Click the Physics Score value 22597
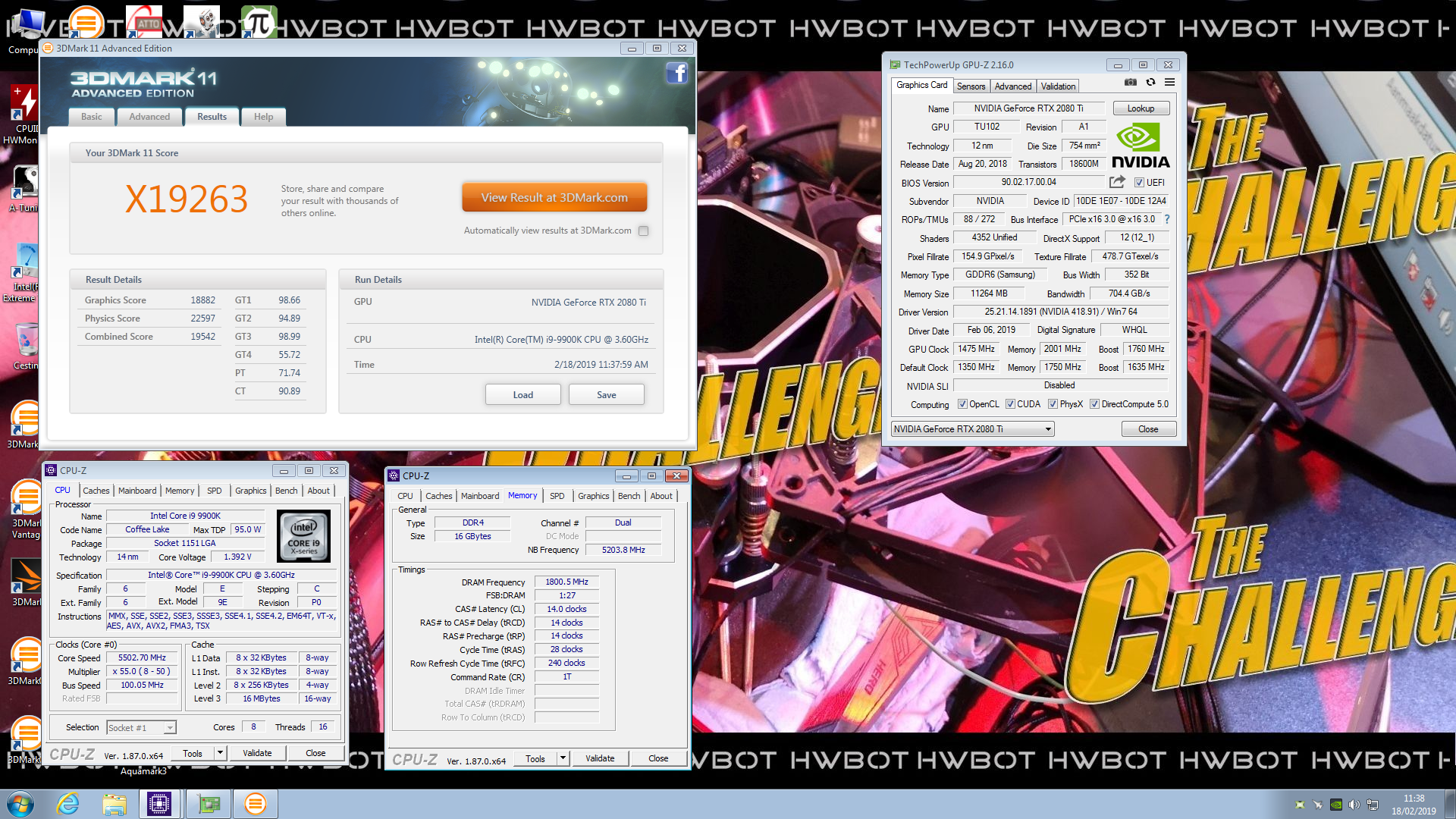The width and height of the screenshot is (1456, 819). (x=202, y=318)
